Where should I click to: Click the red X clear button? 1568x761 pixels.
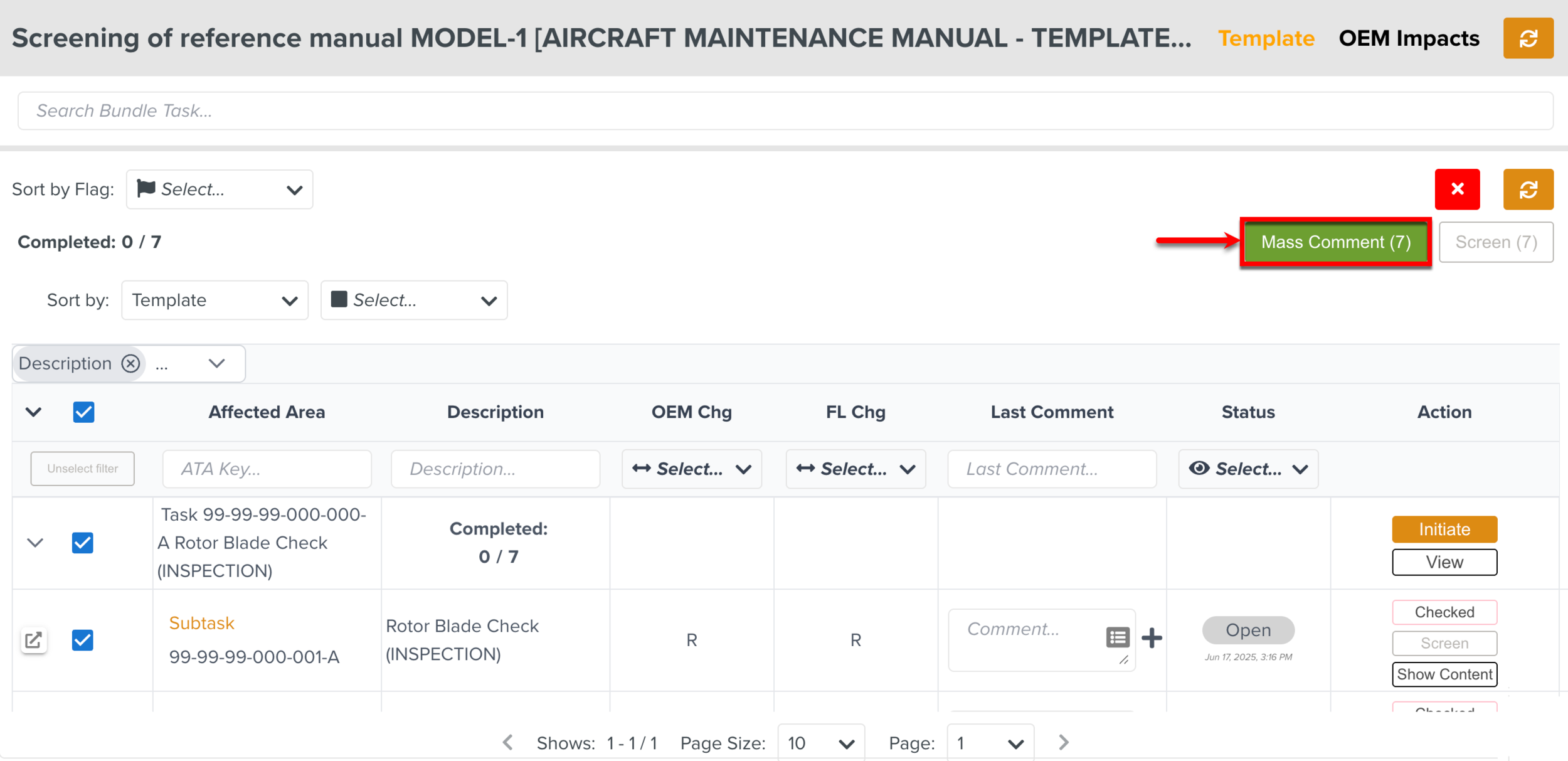coord(1457,189)
